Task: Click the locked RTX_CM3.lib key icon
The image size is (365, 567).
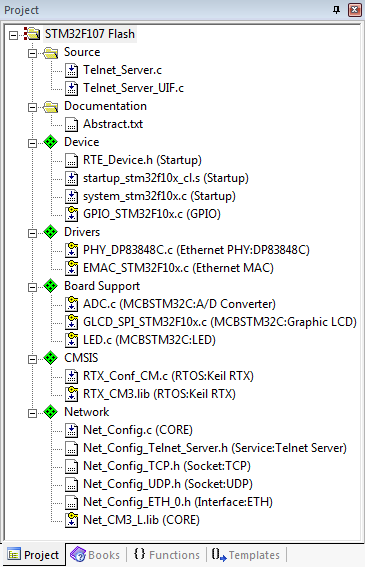Action: (x=72, y=394)
